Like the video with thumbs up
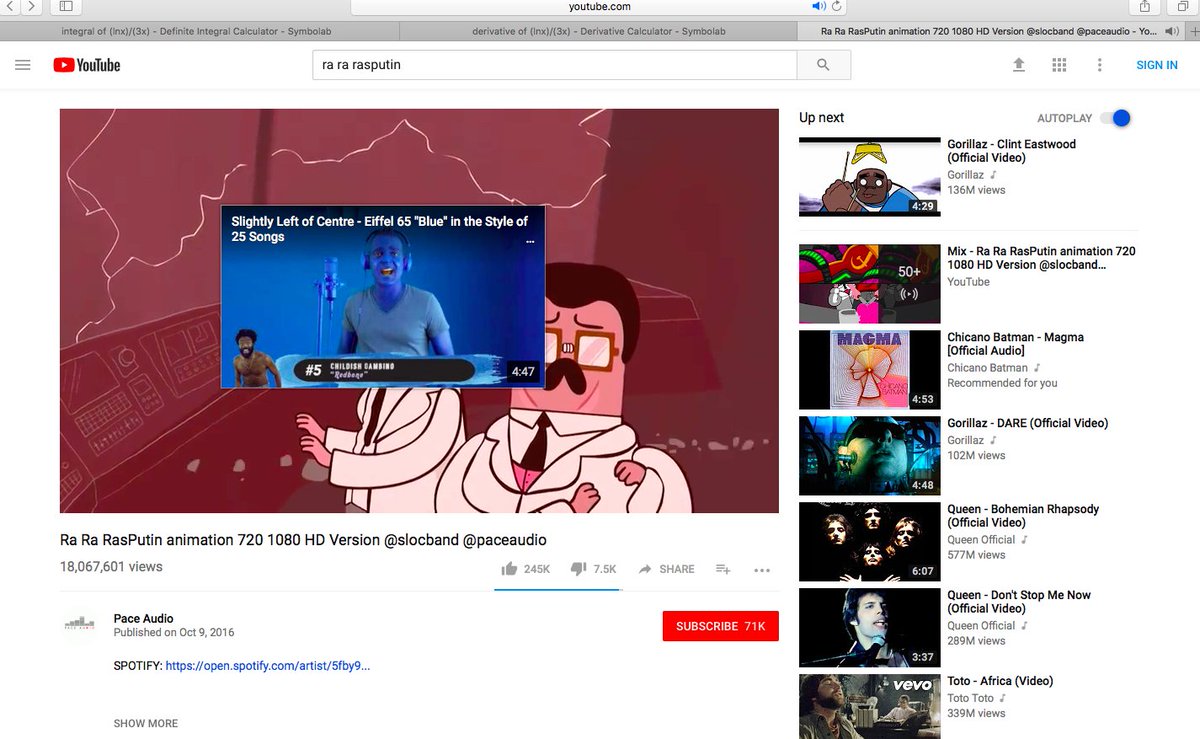The width and height of the screenshot is (1200, 739). [526, 569]
